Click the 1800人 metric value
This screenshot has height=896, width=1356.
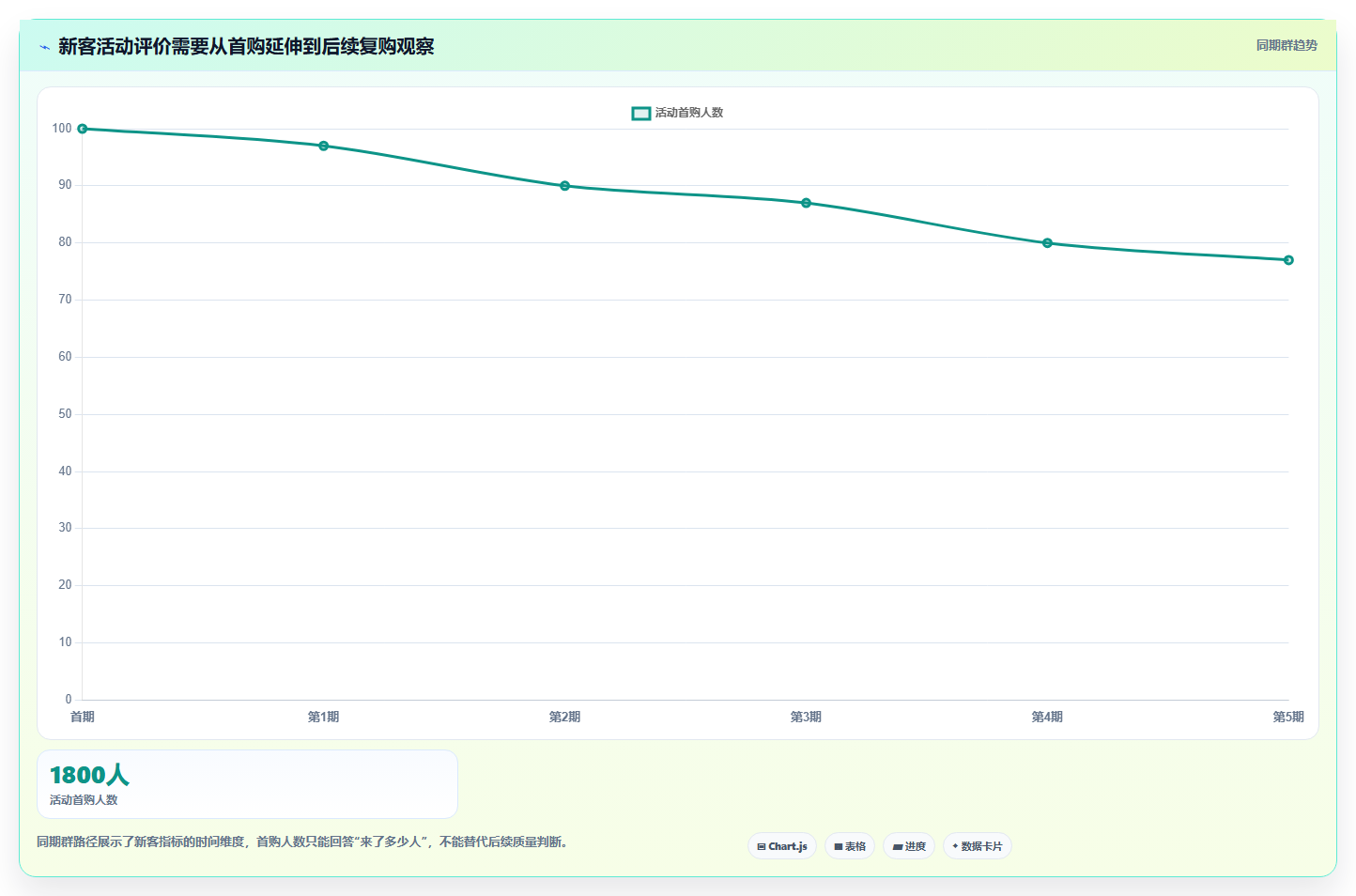click(89, 775)
